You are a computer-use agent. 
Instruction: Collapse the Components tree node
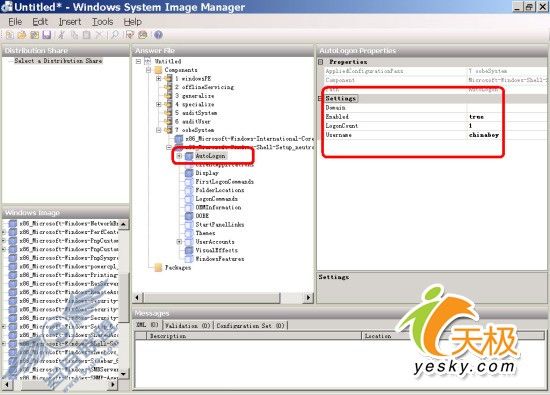pyautogui.click(x=148, y=70)
